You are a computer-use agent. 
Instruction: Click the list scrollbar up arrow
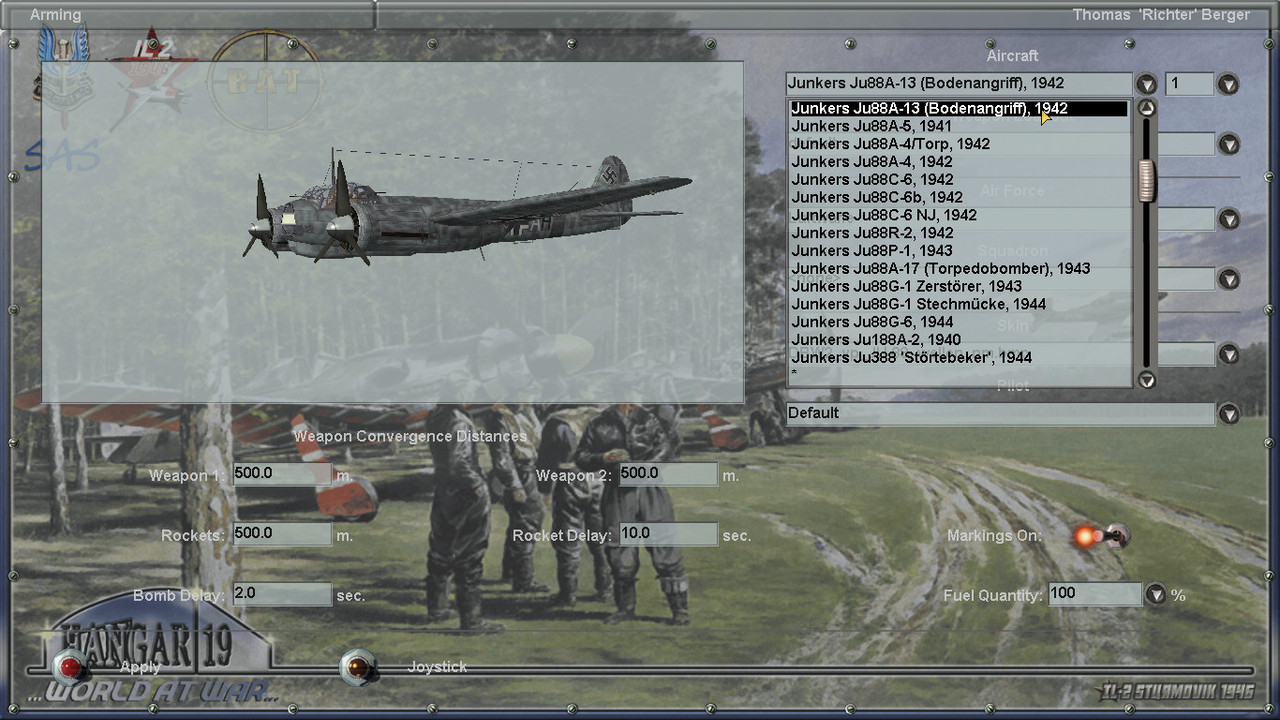(x=1147, y=108)
